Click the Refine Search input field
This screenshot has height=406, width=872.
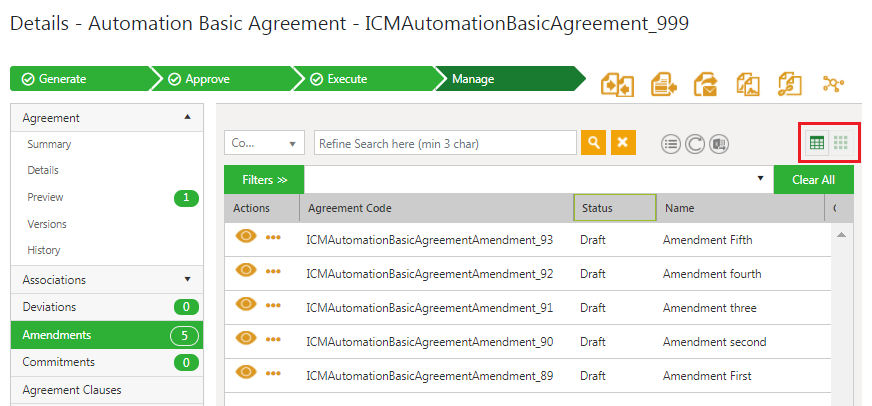coord(445,143)
